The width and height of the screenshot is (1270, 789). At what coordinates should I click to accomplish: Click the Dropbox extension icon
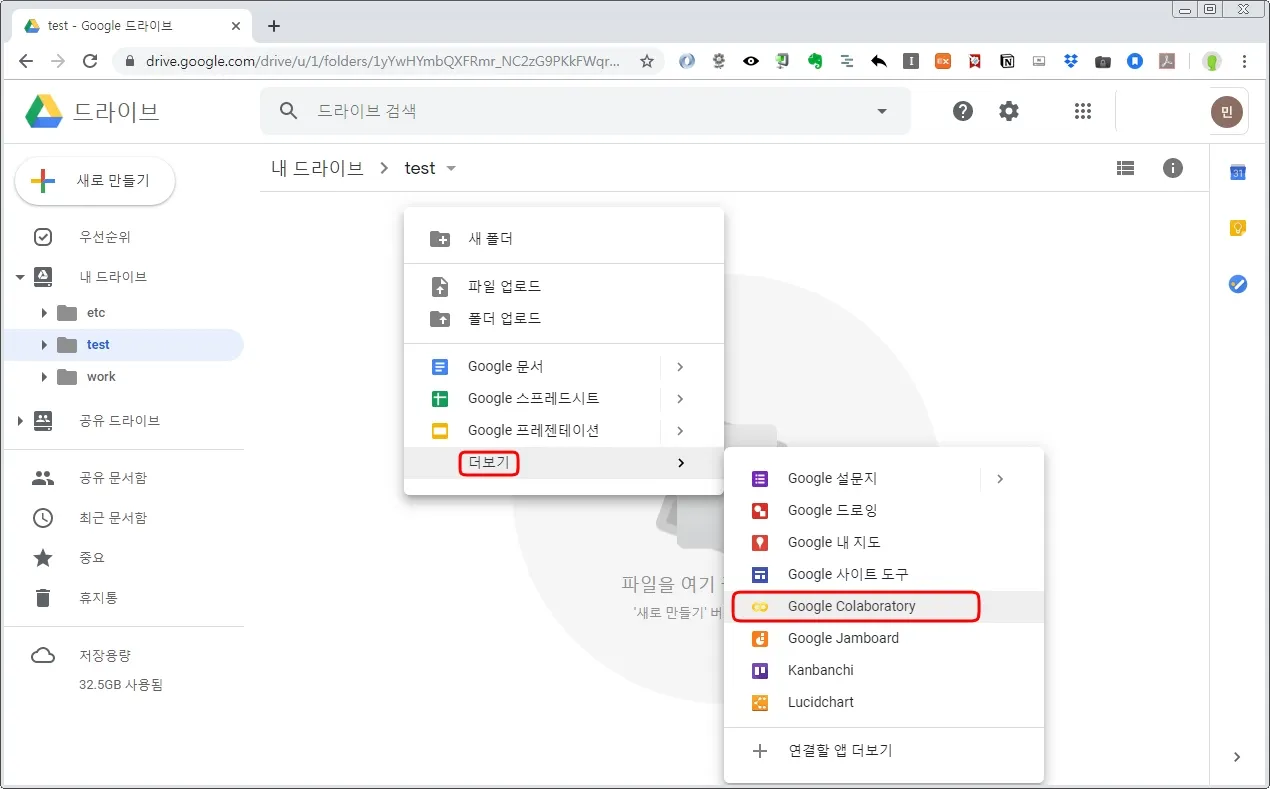(1071, 61)
